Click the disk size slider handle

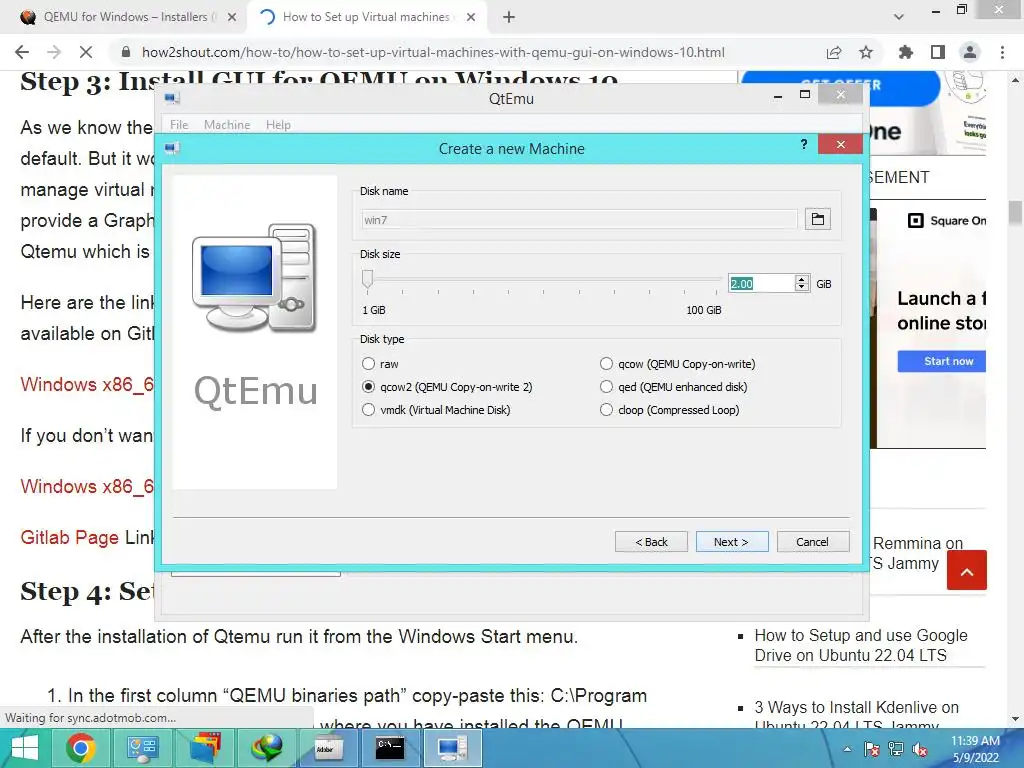(x=368, y=278)
